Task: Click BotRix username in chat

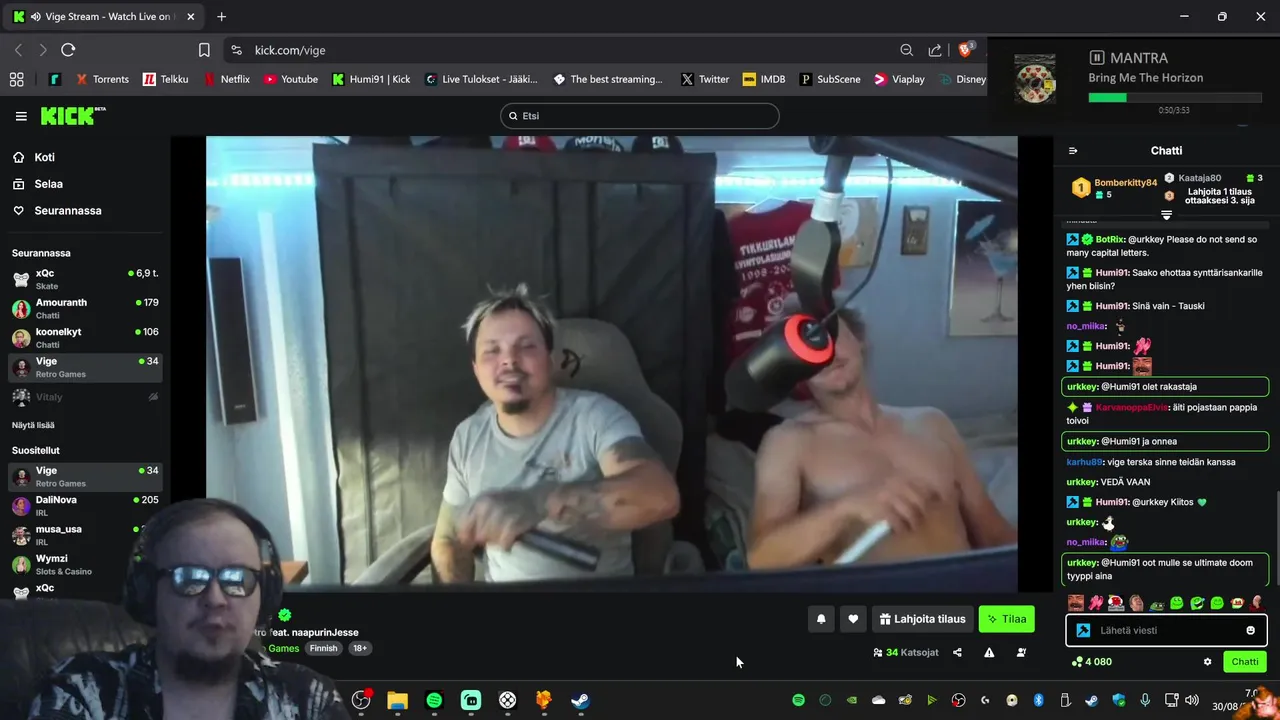Action: point(1110,239)
